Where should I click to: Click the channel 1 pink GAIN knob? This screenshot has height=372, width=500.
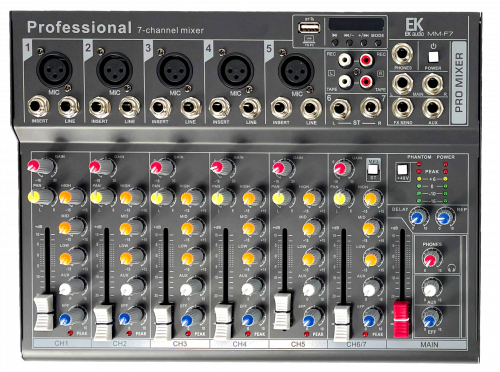(42, 166)
